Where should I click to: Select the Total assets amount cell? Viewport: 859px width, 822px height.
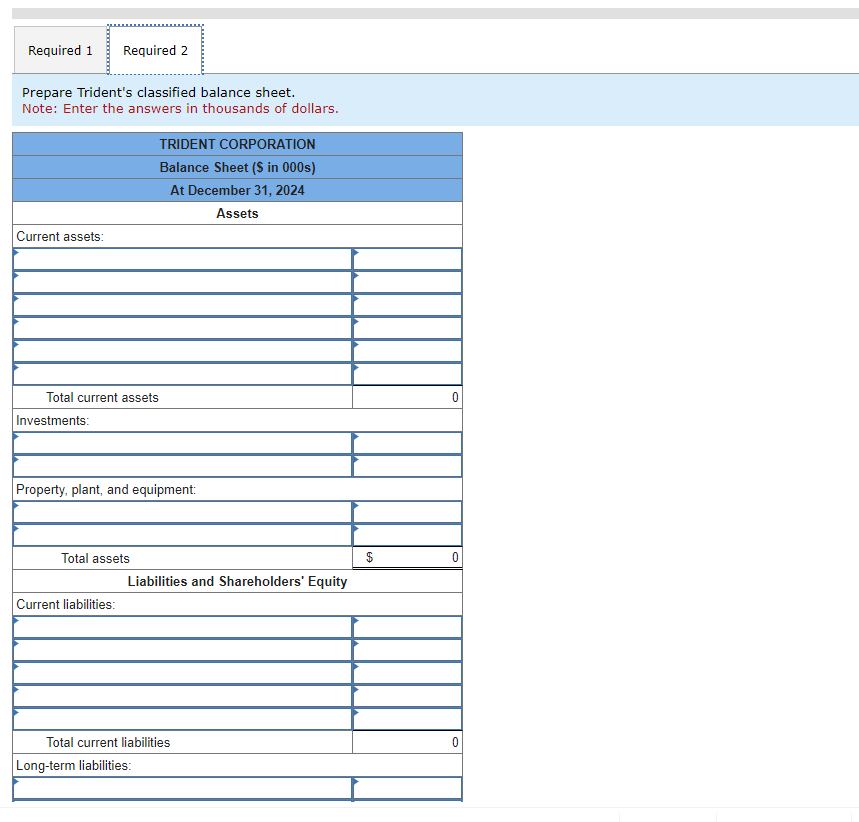coord(420,557)
